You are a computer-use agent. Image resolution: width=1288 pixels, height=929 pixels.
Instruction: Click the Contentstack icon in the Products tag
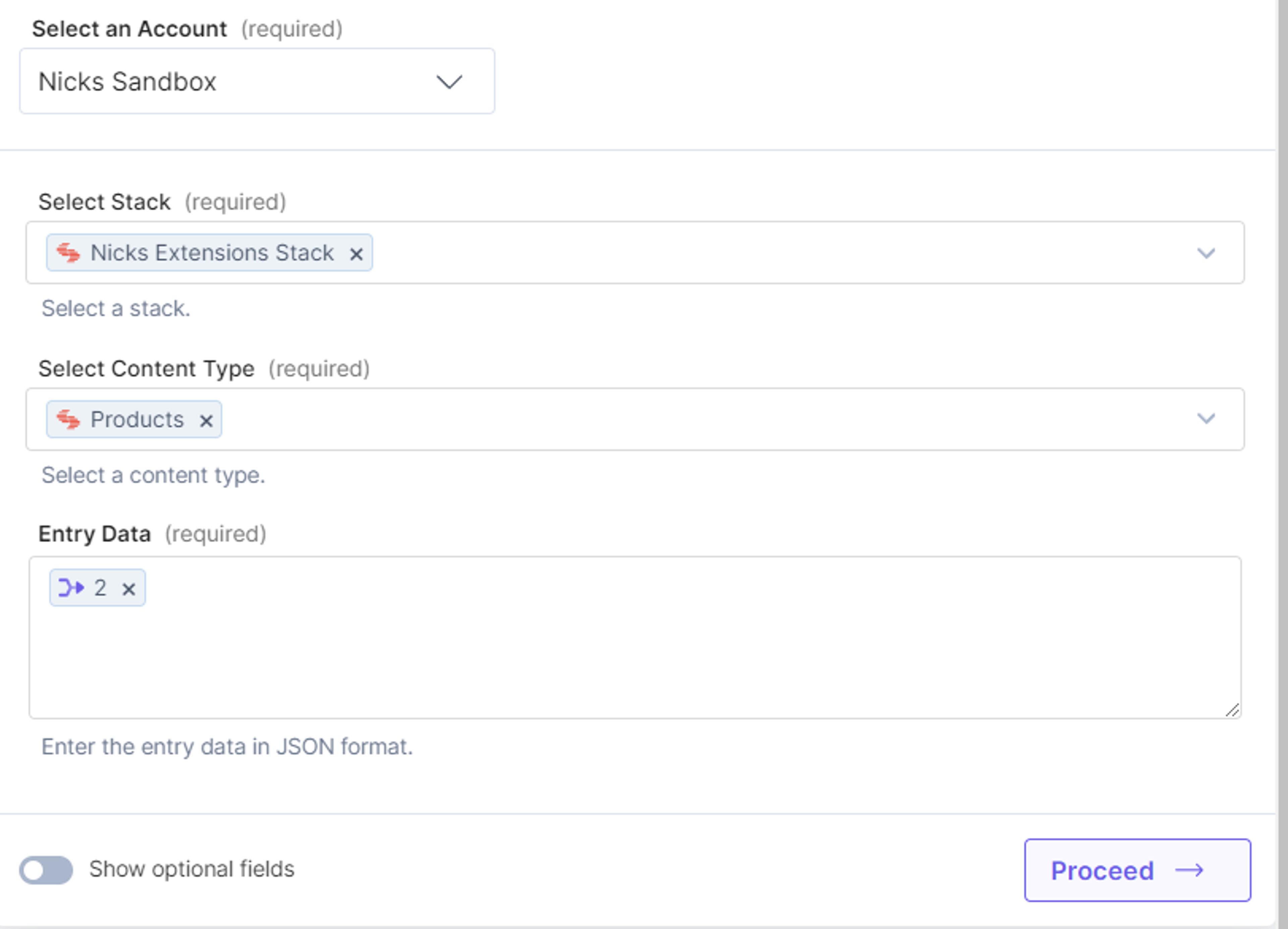(x=68, y=420)
